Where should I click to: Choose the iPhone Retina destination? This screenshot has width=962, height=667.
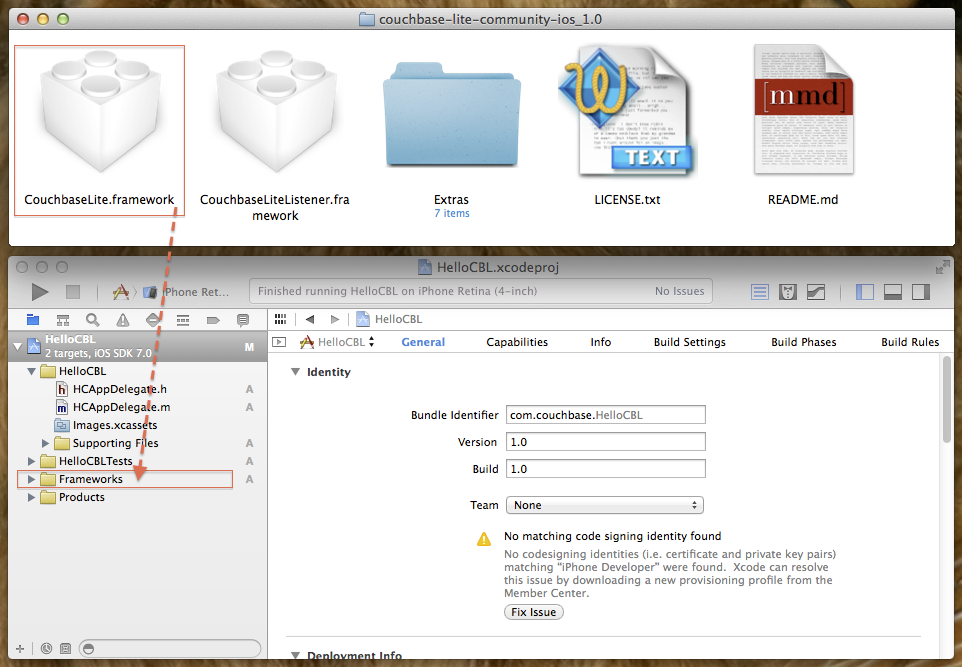tap(189, 292)
